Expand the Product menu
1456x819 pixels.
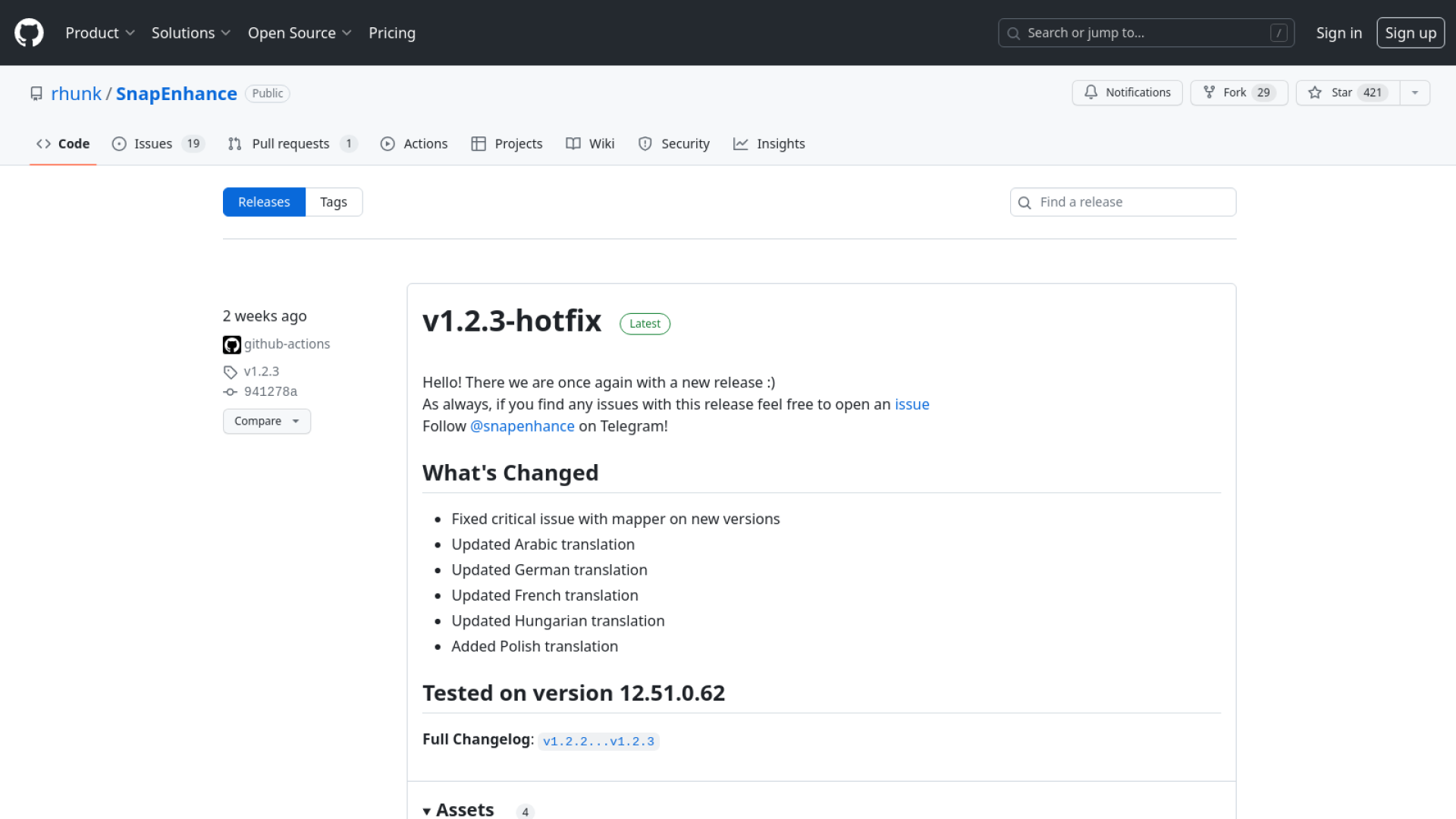(x=99, y=33)
